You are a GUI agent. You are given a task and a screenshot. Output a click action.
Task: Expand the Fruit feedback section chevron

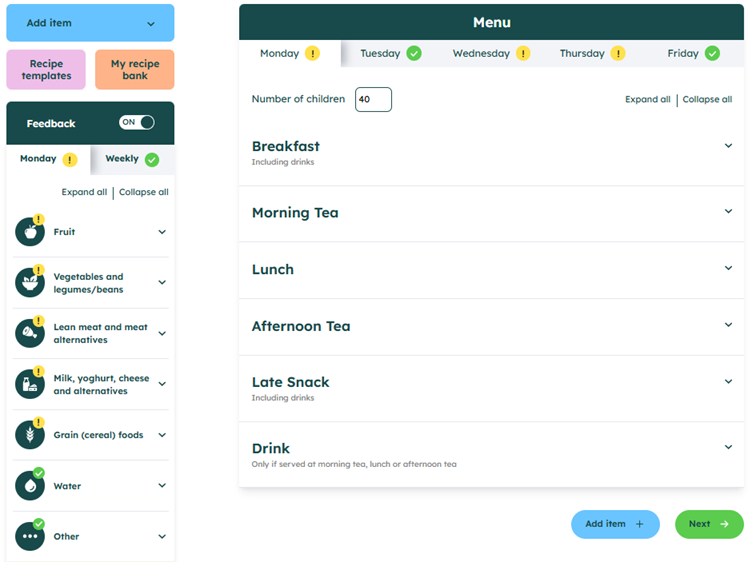pyautogui.click(x=162, y=232)
